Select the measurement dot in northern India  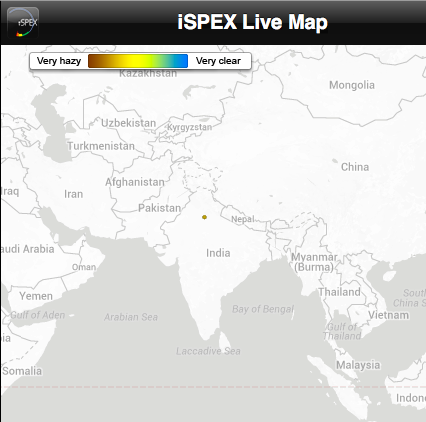(x=204, y=217)
